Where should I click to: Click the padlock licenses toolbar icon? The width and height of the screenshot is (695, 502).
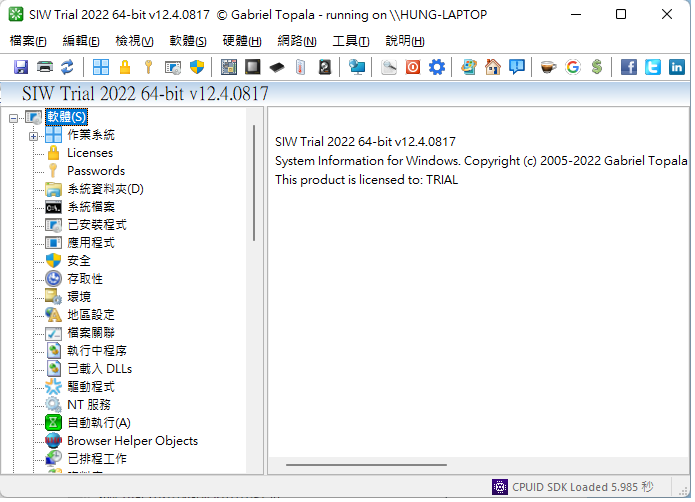pos(125,67)
